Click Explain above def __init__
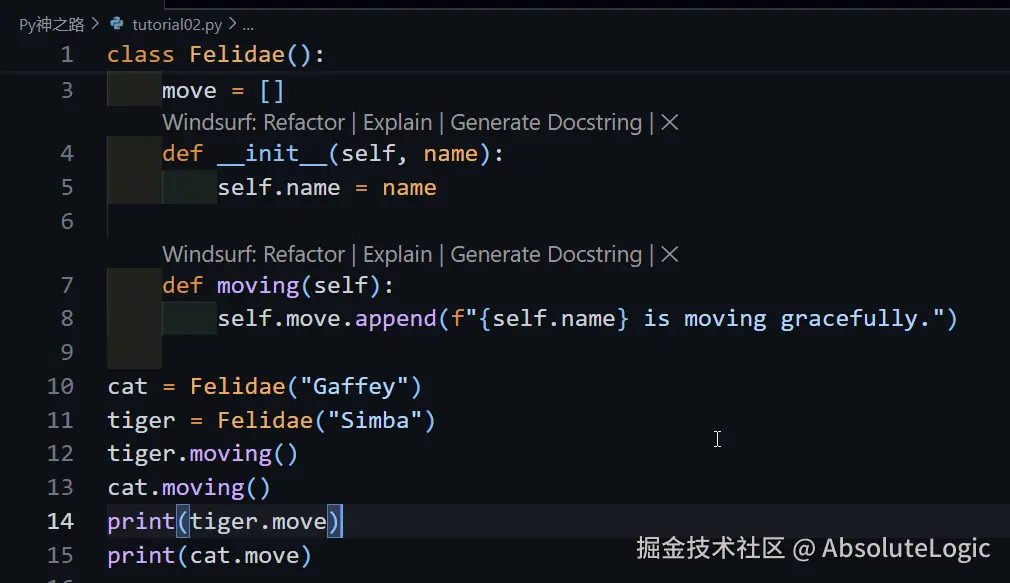1010x583 pixels. pos(397,122)
